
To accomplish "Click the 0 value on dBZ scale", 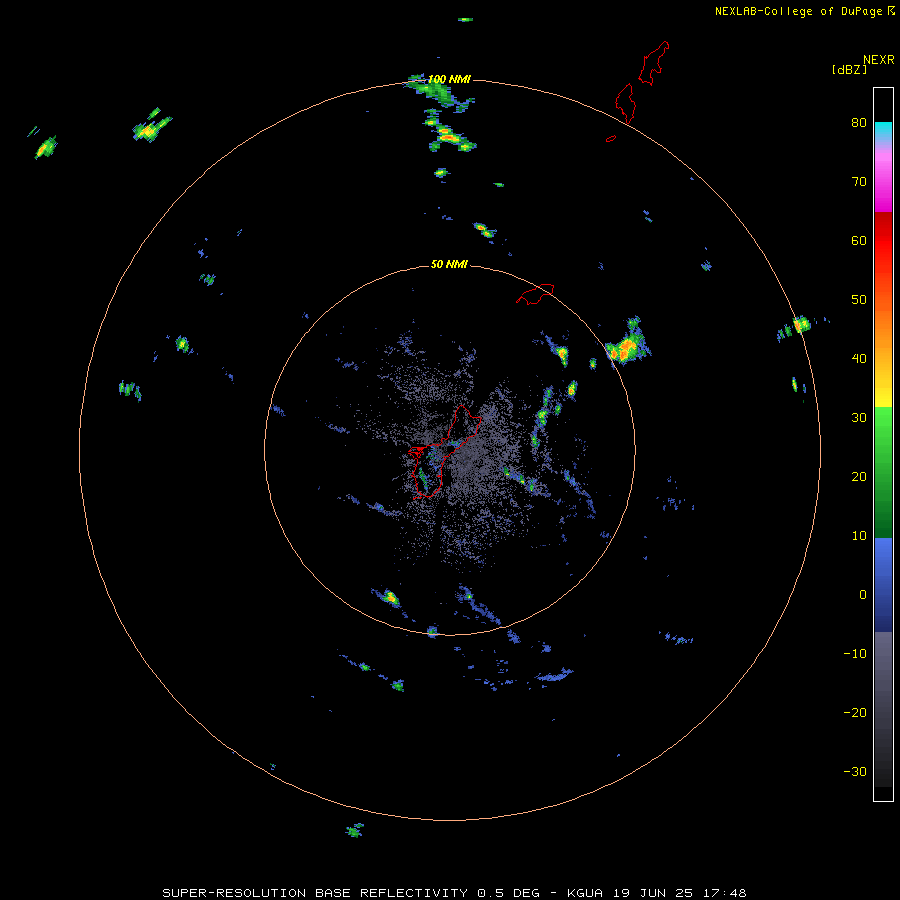I will [x=863, y=595].
